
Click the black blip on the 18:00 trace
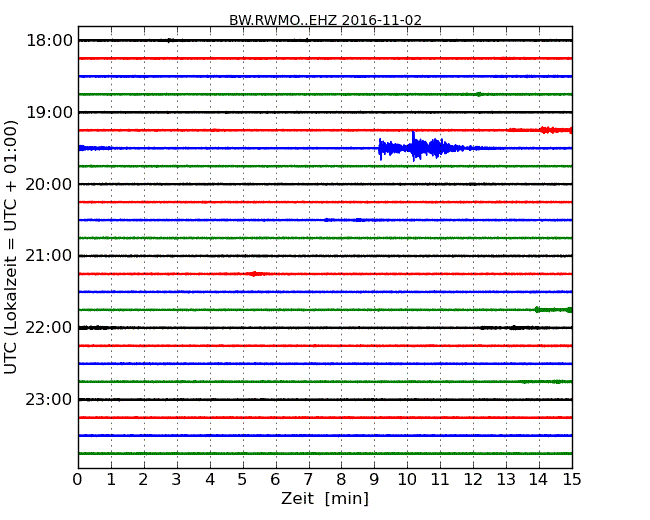point(169,40)
